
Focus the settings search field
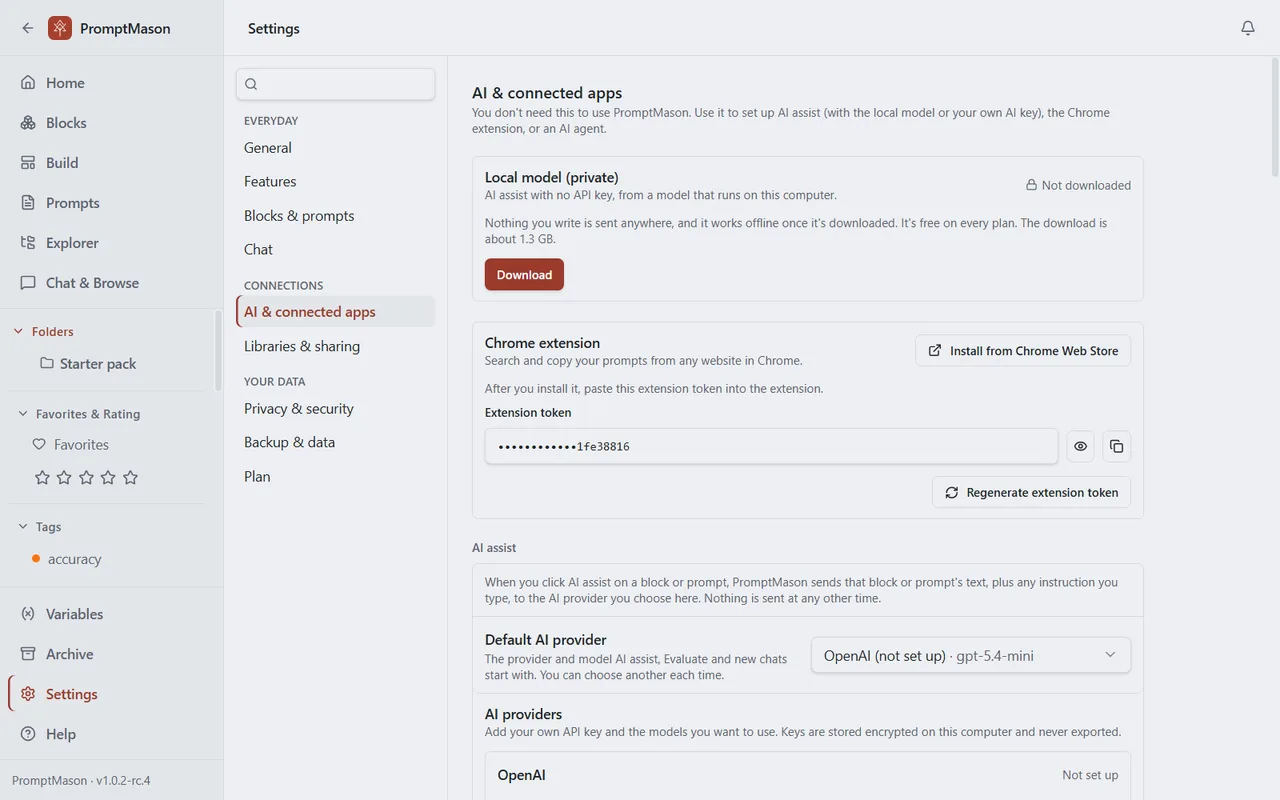point(335,84)
